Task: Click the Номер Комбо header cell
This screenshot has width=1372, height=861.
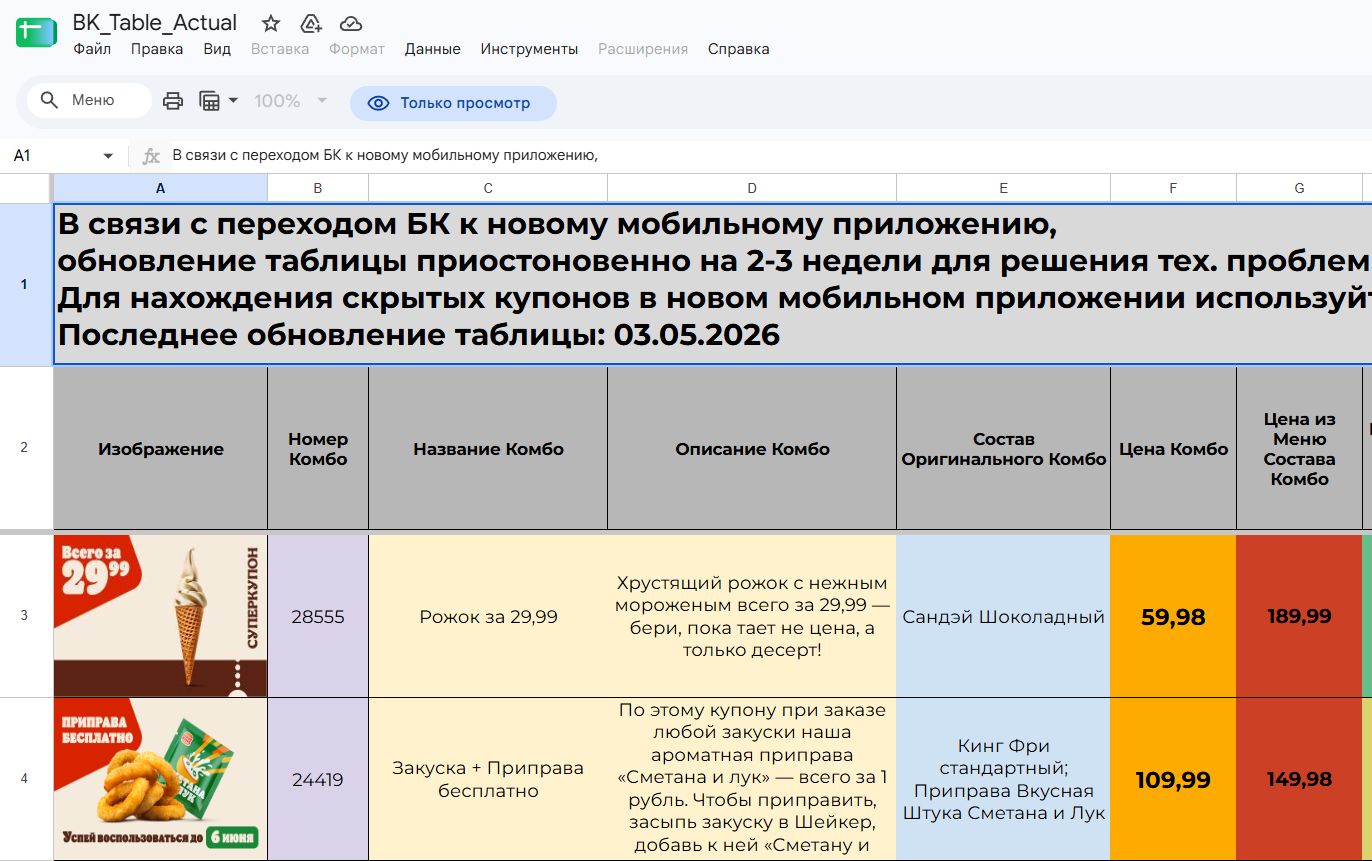Action: coord(318,449)
